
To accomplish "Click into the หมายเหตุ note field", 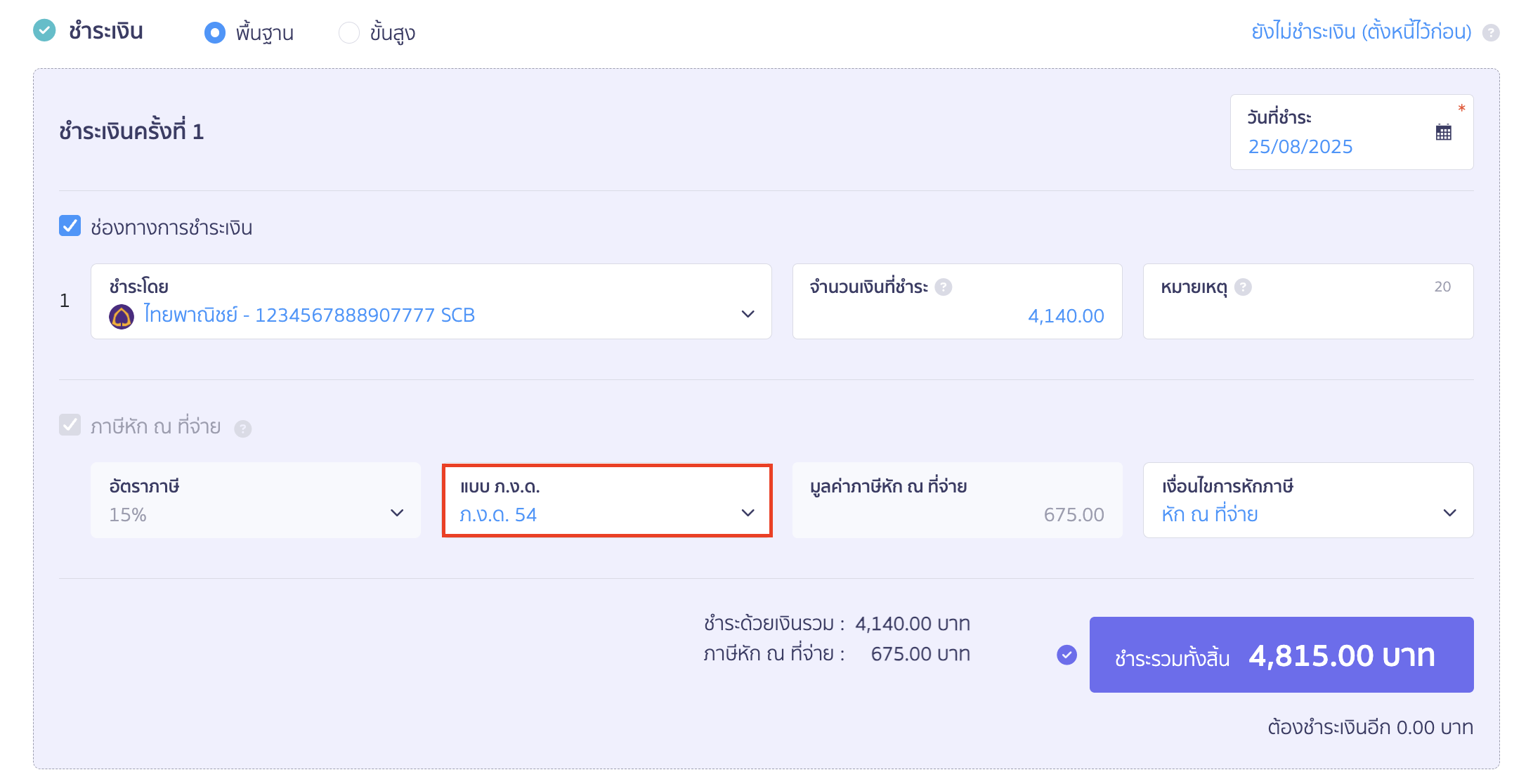I will pos(1308,301).
